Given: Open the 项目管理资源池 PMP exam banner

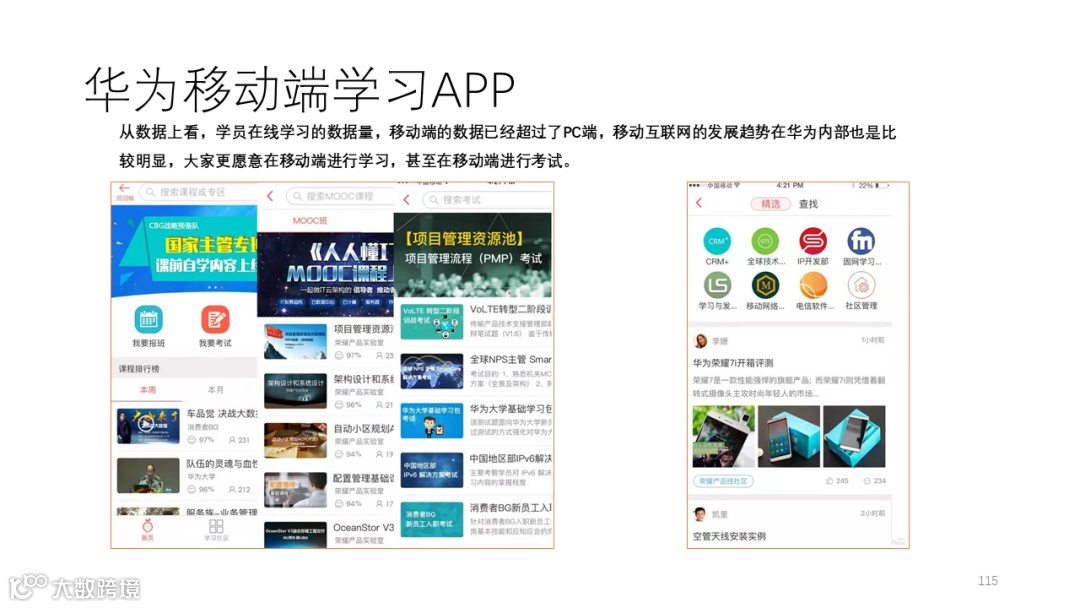Looking at the screenshot, I should (x=472, y=255).
